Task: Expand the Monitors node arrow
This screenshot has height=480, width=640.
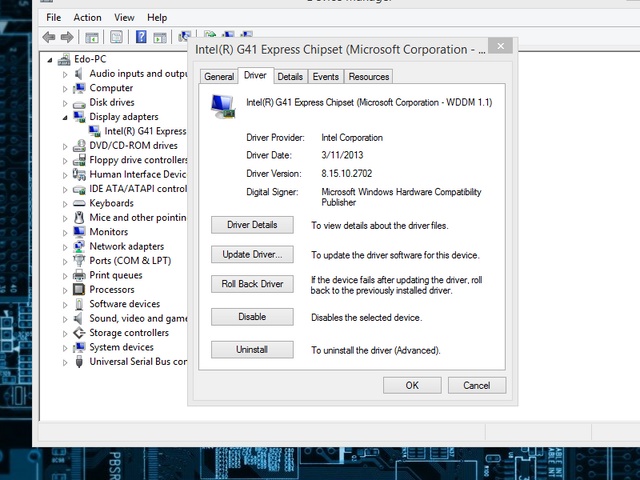Action: tap(65, 233)
